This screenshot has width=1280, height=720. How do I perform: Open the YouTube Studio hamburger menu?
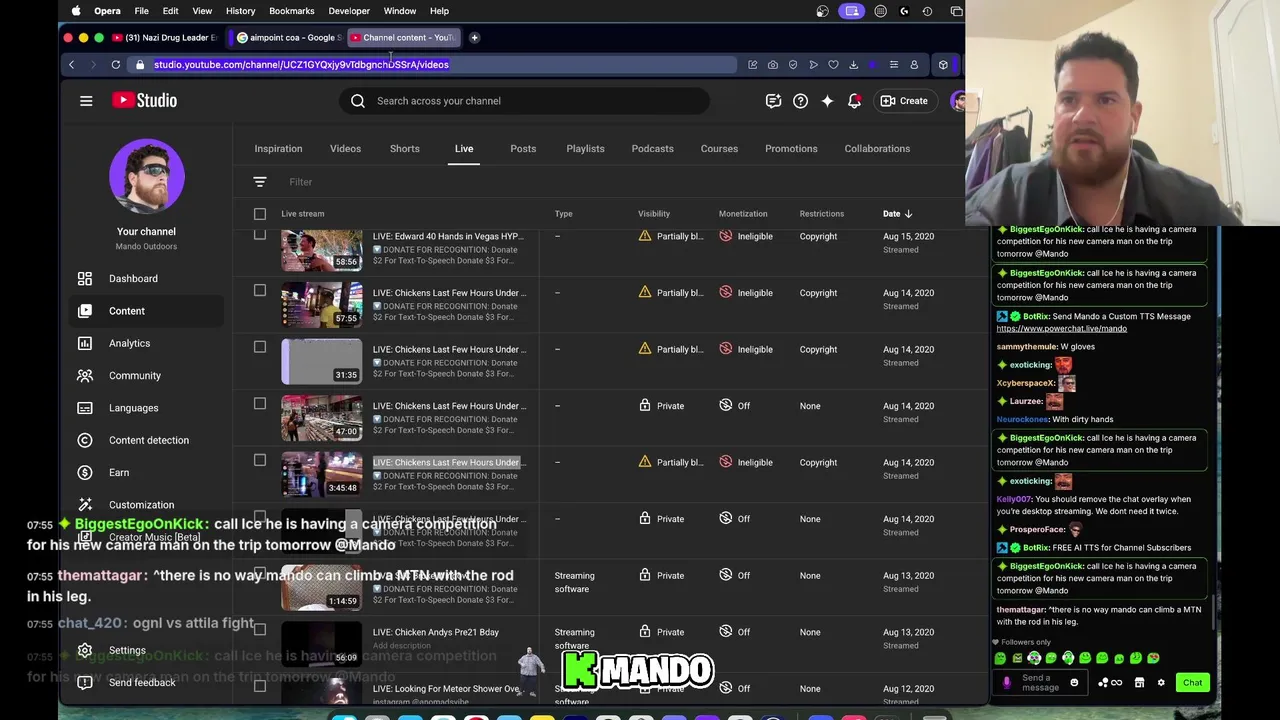(x=86, y=101)
